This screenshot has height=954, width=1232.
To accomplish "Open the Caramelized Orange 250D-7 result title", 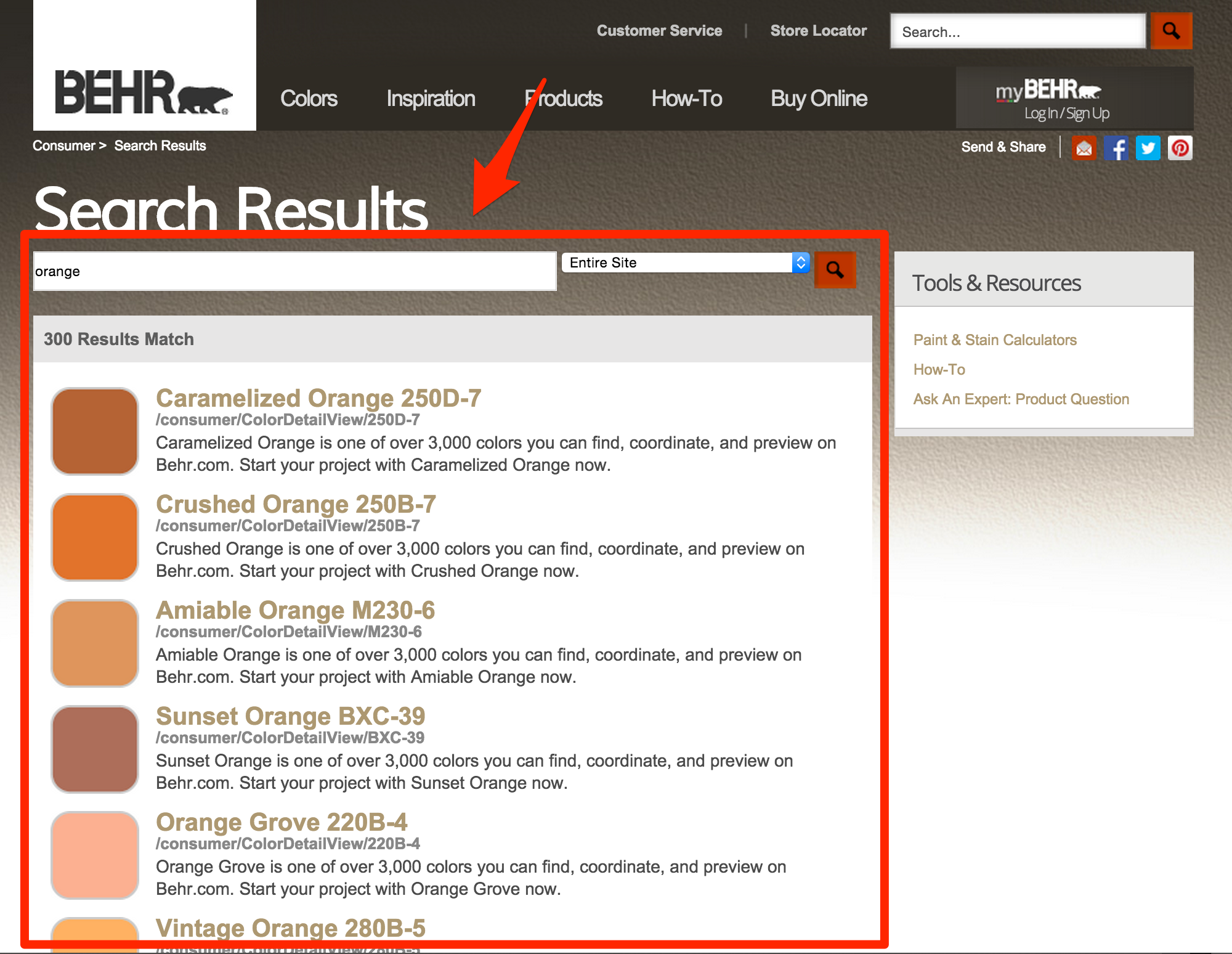I will click(x=318, y=398).
